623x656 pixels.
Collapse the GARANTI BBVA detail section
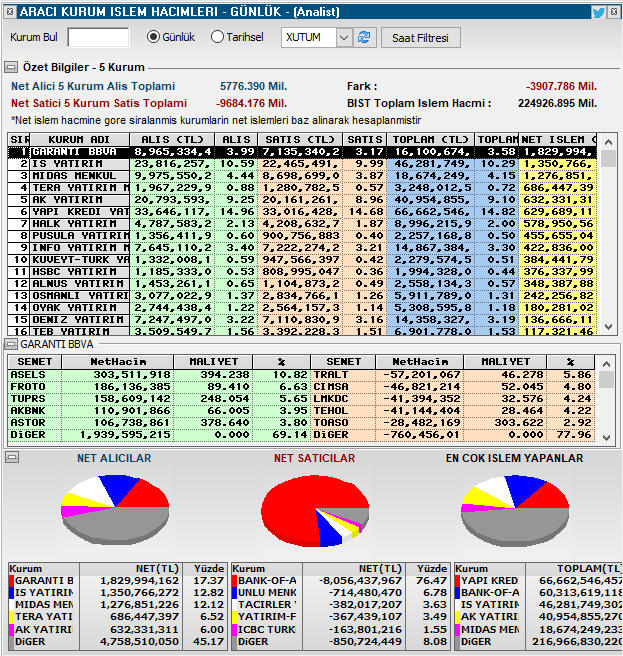click(x=11, y=344)
